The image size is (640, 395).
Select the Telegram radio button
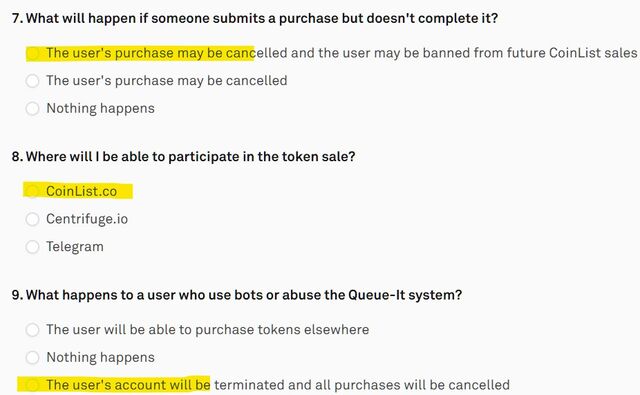[32, 247]
